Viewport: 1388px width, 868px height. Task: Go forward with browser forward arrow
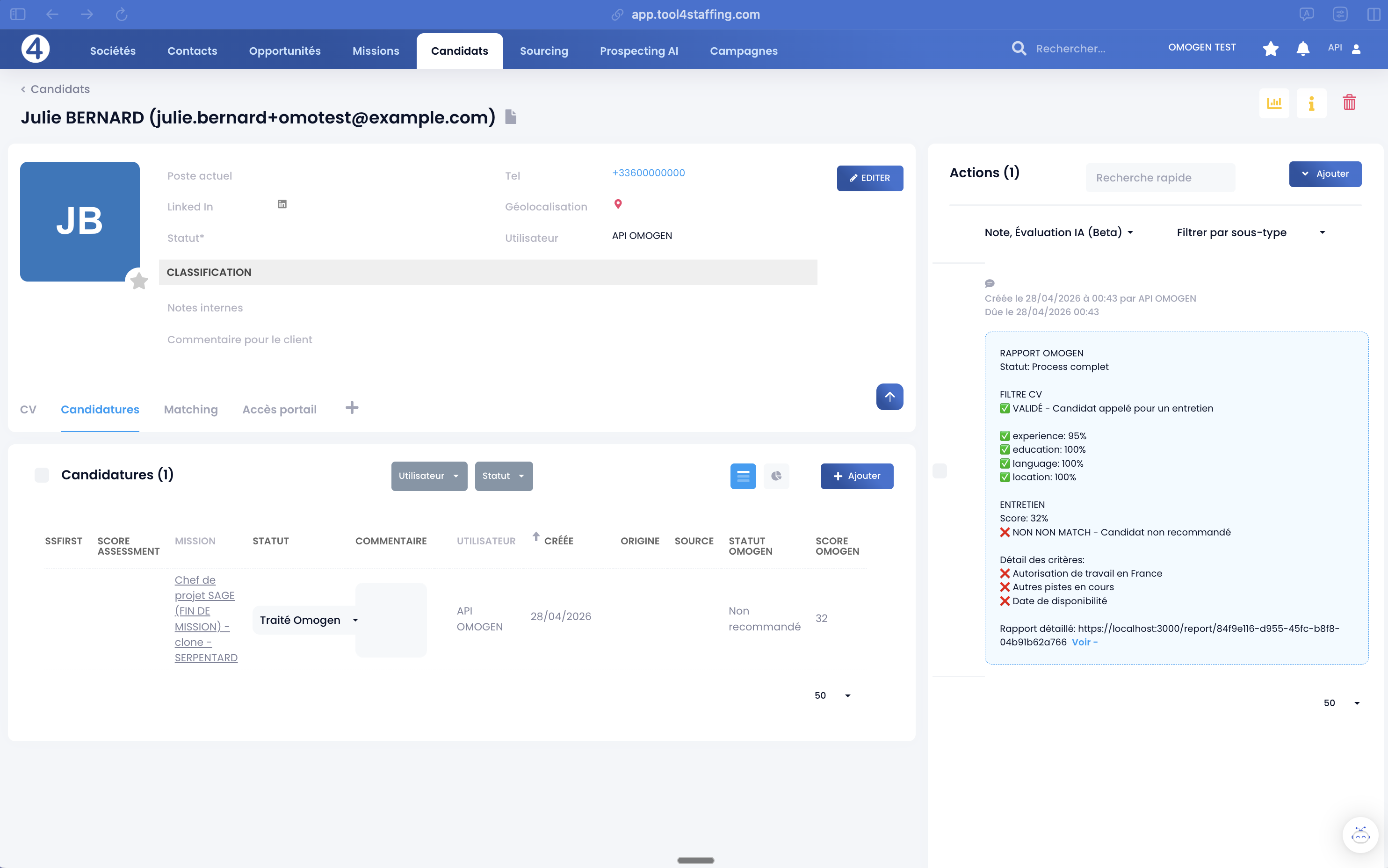(87, 14)
